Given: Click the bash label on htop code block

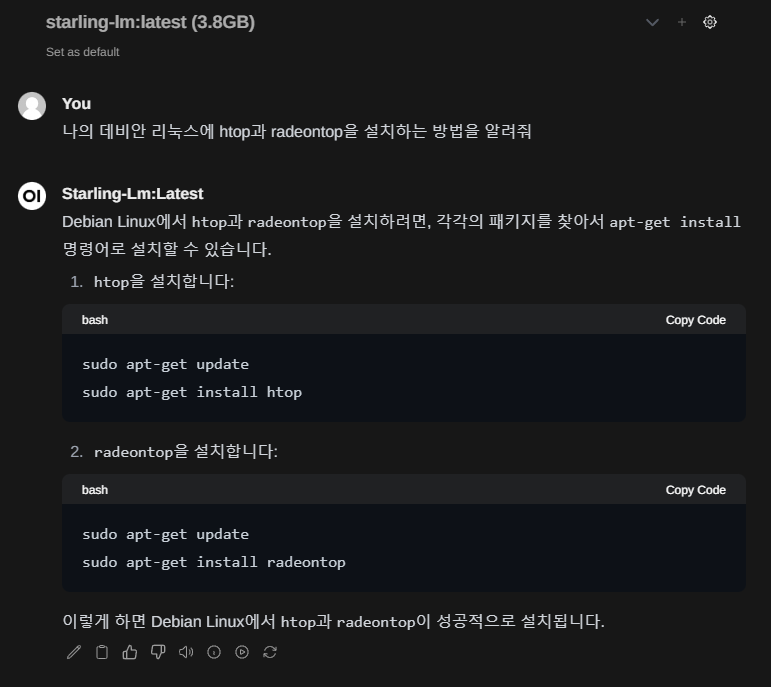Looking at the screenshot, I should pos(95,320).
